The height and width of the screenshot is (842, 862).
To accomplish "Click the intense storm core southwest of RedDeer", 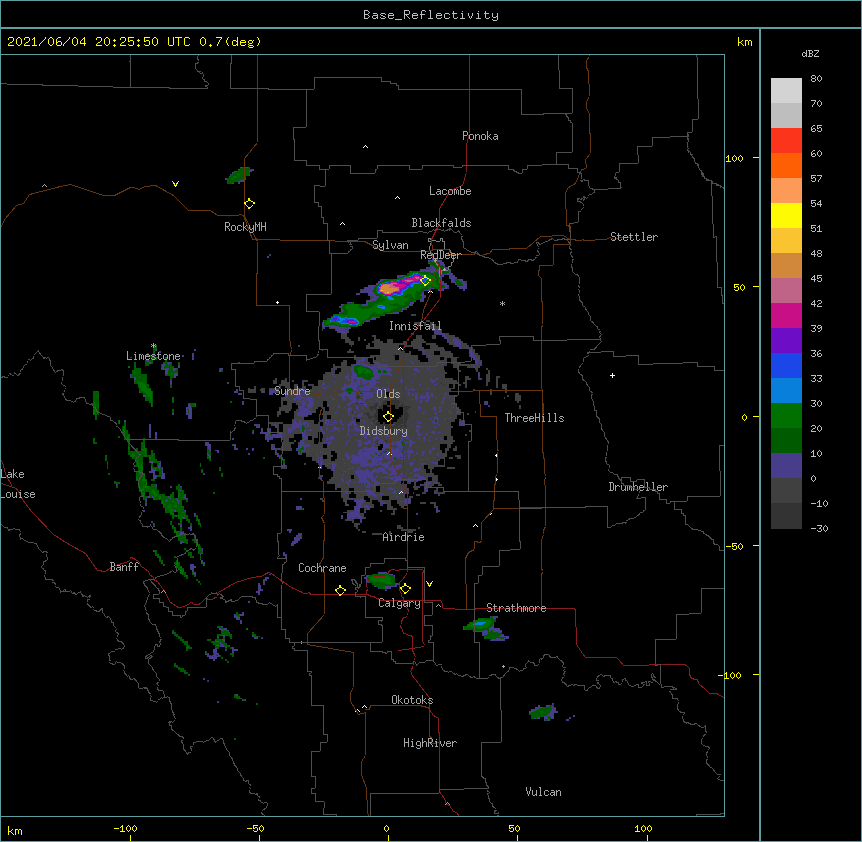I will [389, 288].
